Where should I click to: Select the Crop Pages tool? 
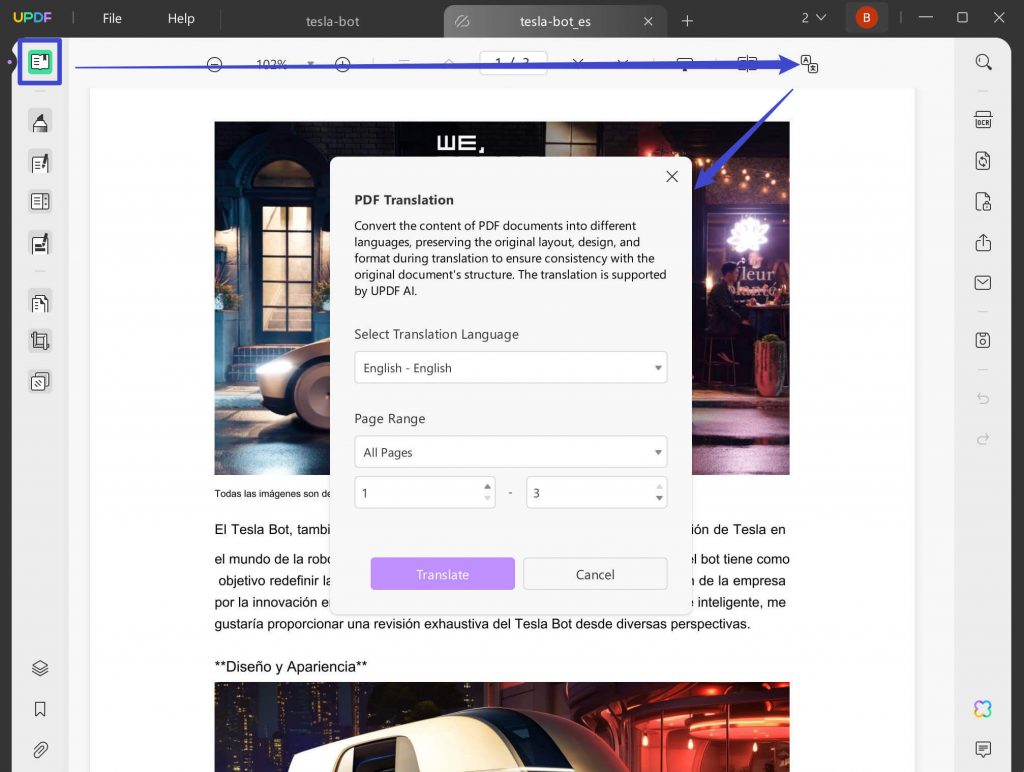40,340
